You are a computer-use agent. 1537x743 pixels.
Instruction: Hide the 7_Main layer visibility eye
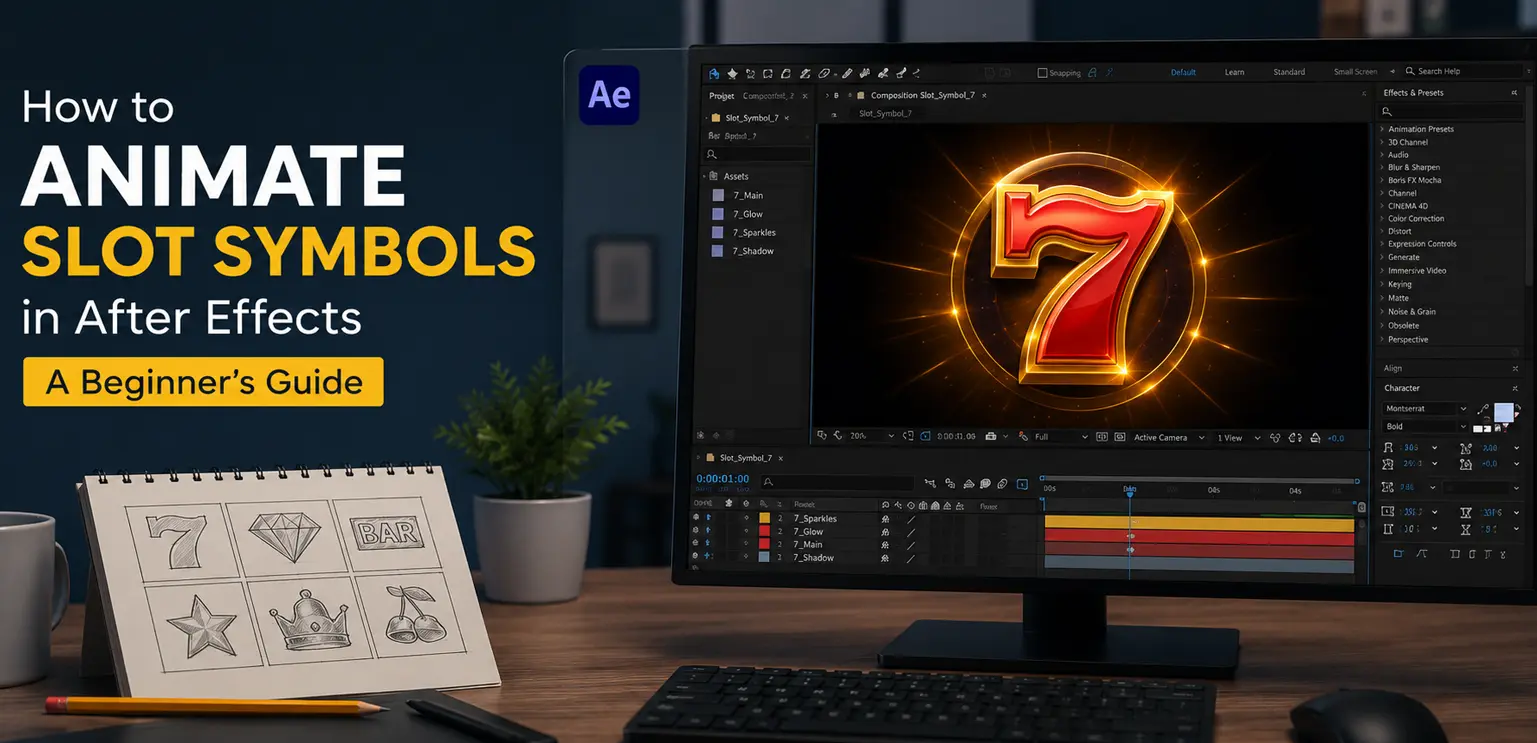coord(696,542)
